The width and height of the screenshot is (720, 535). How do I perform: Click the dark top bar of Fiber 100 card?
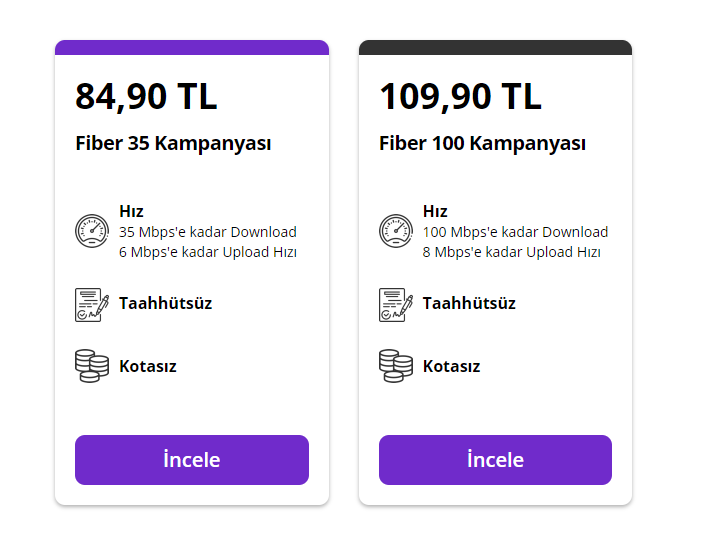tap(495, 47)
